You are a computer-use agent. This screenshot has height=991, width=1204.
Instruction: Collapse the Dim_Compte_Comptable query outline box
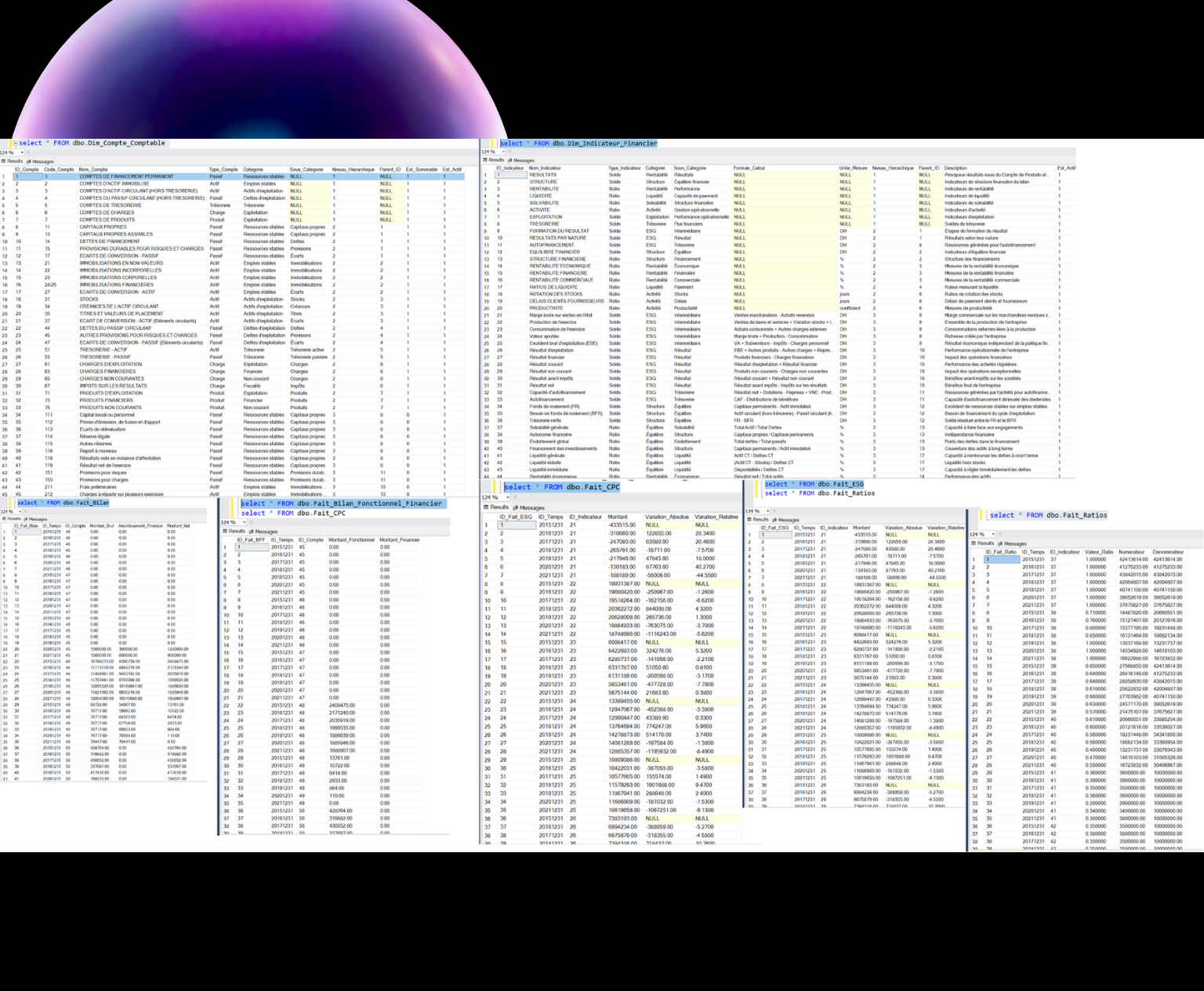coord(14,143)
